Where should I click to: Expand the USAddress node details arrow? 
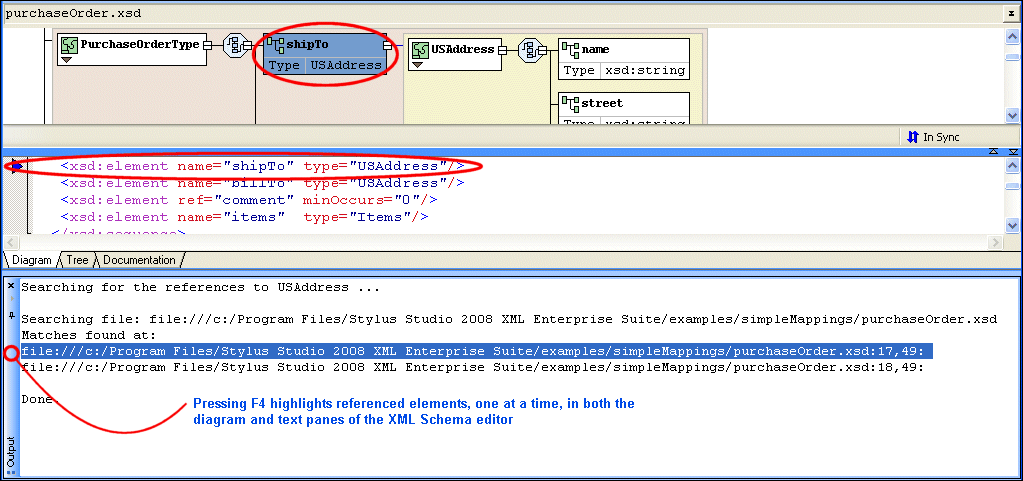pos(417,65)
